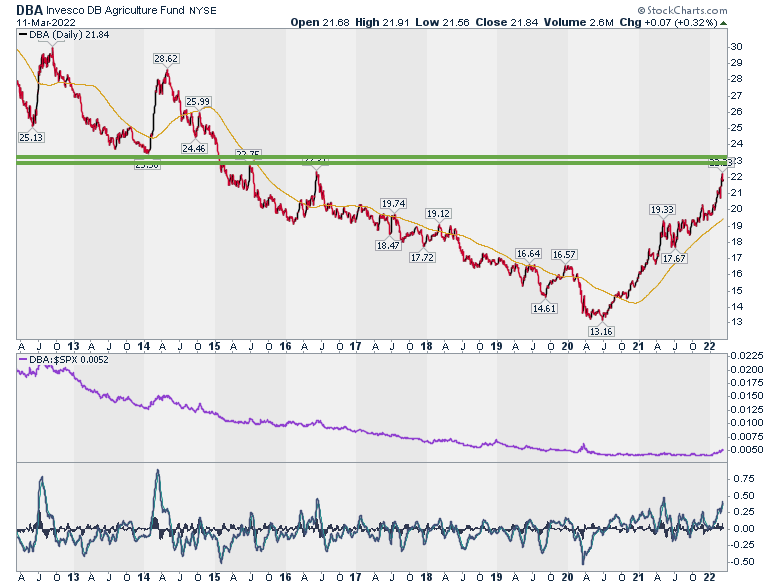The image size is (780, 586).
Task: Click the DBA (Daily) 21.84 legend
Action: [64, 35]
